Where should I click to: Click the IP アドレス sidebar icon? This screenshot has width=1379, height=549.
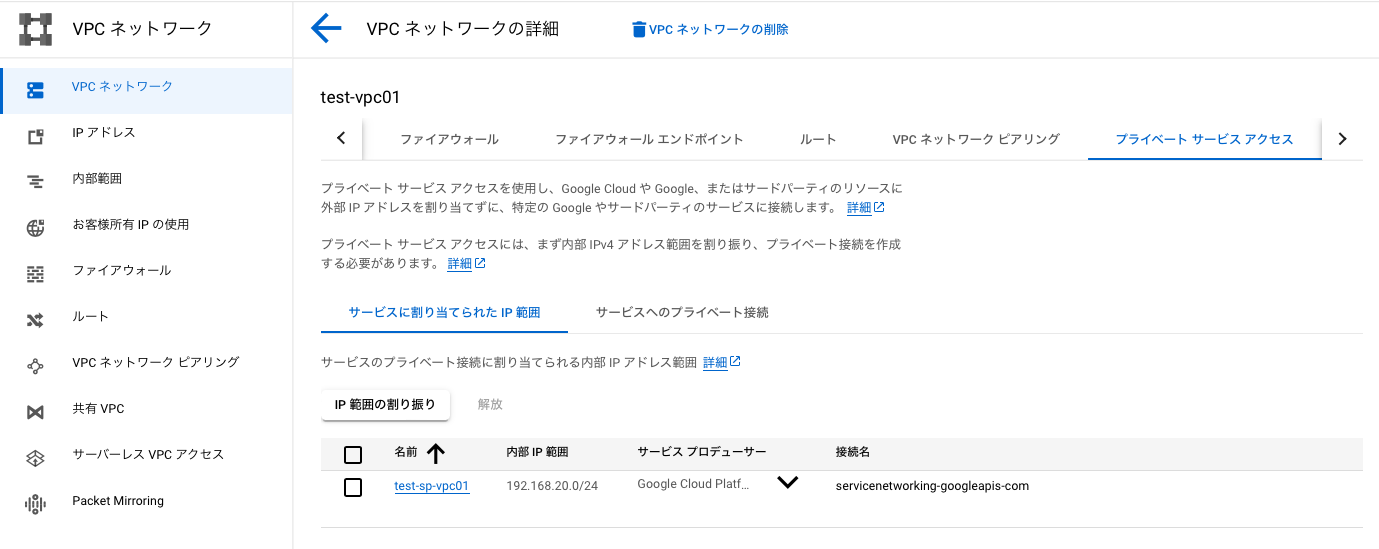click(35, 136)
